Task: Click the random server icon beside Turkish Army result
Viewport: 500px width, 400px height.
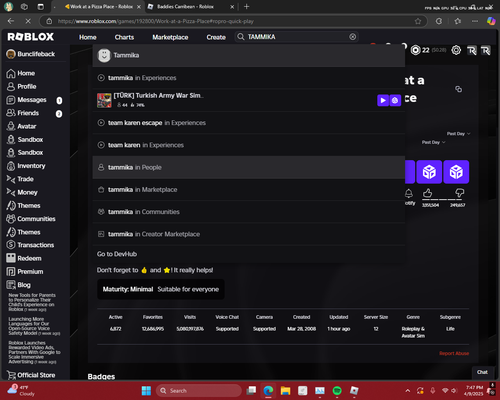Action: click(395, 100)
